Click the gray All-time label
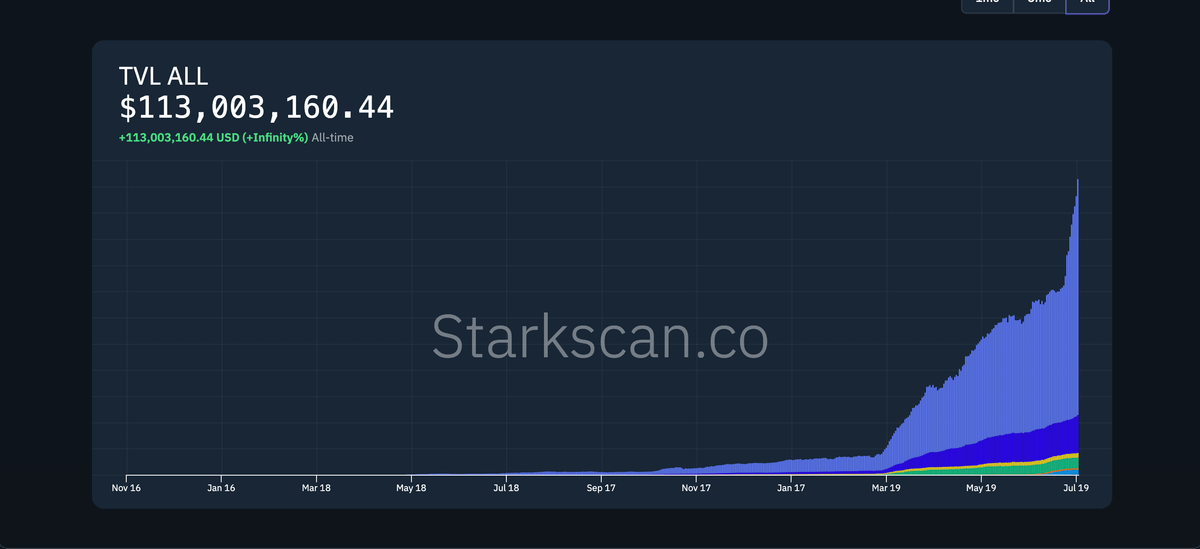This screenshot has width=1200, height=549. click(x=332, y=137)
